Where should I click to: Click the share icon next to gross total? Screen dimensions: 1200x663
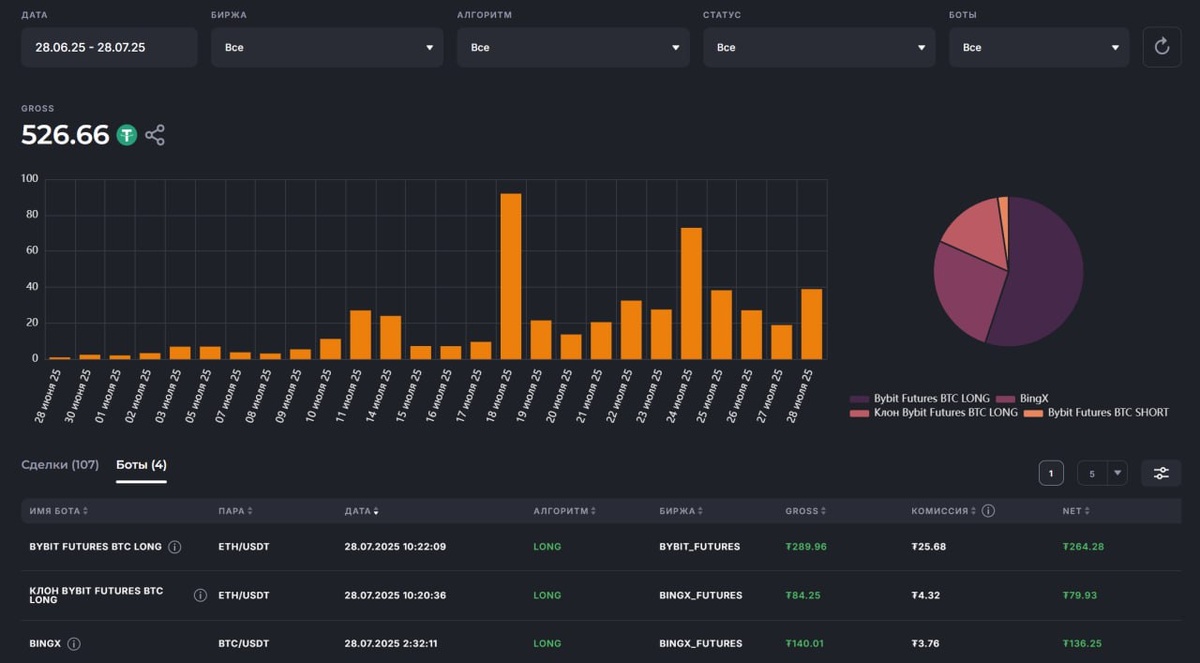155,135
